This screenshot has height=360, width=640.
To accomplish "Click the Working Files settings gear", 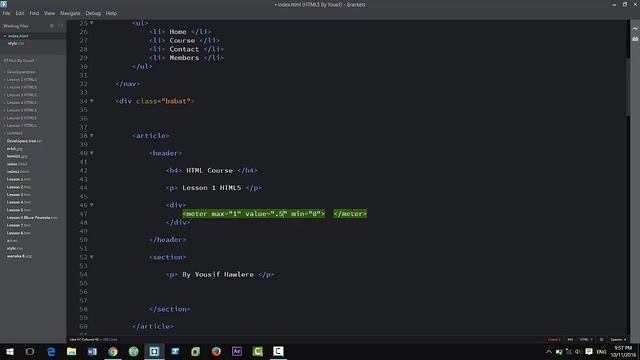I will (x=52, y=26).
